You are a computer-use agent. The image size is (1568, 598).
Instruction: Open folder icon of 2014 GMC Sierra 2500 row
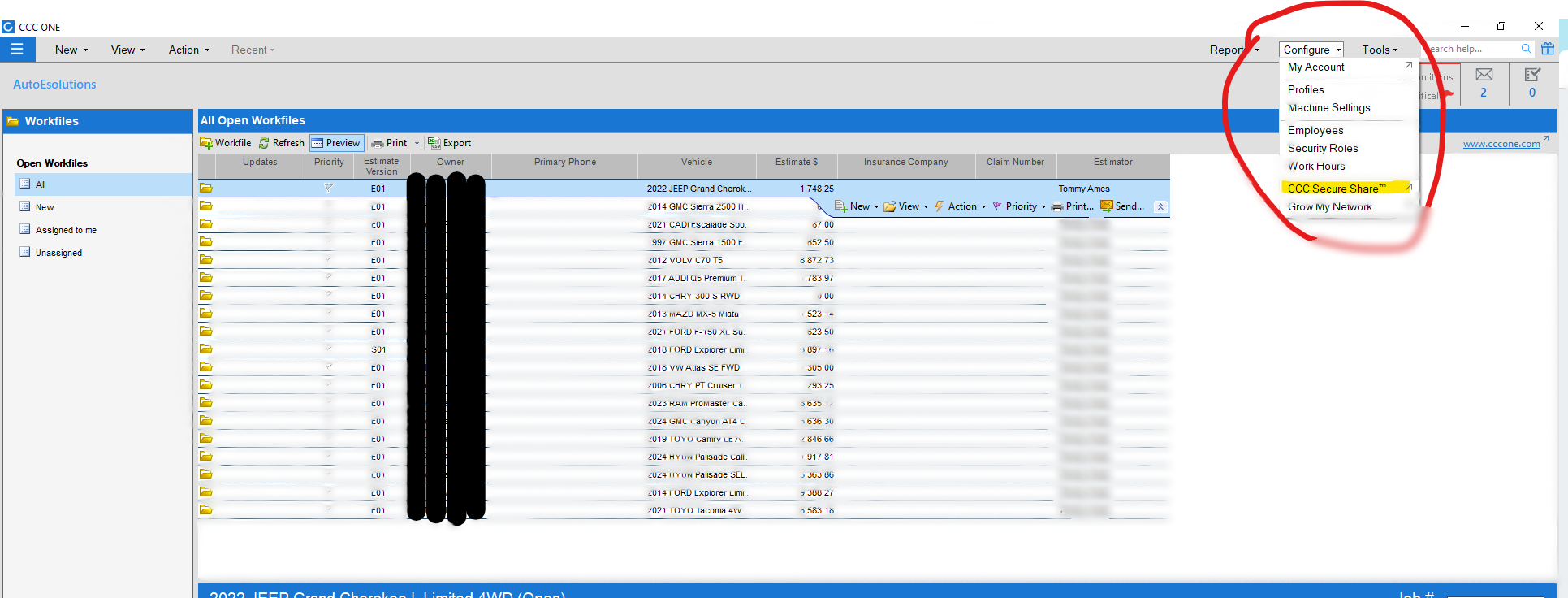pyautogui.click(x=206, y=206)
